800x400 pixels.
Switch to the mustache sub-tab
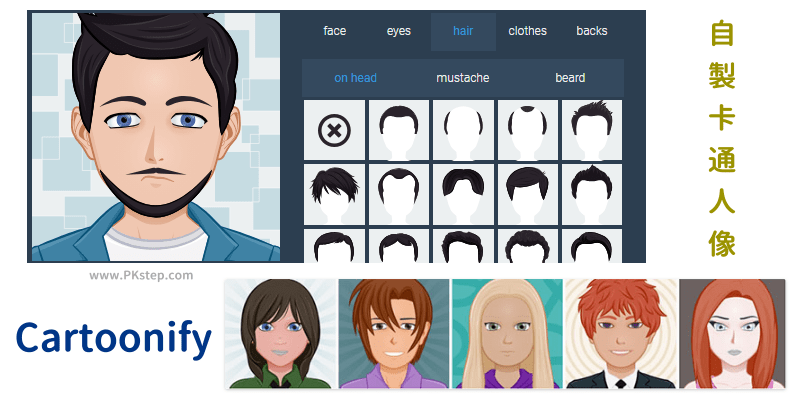463,78
